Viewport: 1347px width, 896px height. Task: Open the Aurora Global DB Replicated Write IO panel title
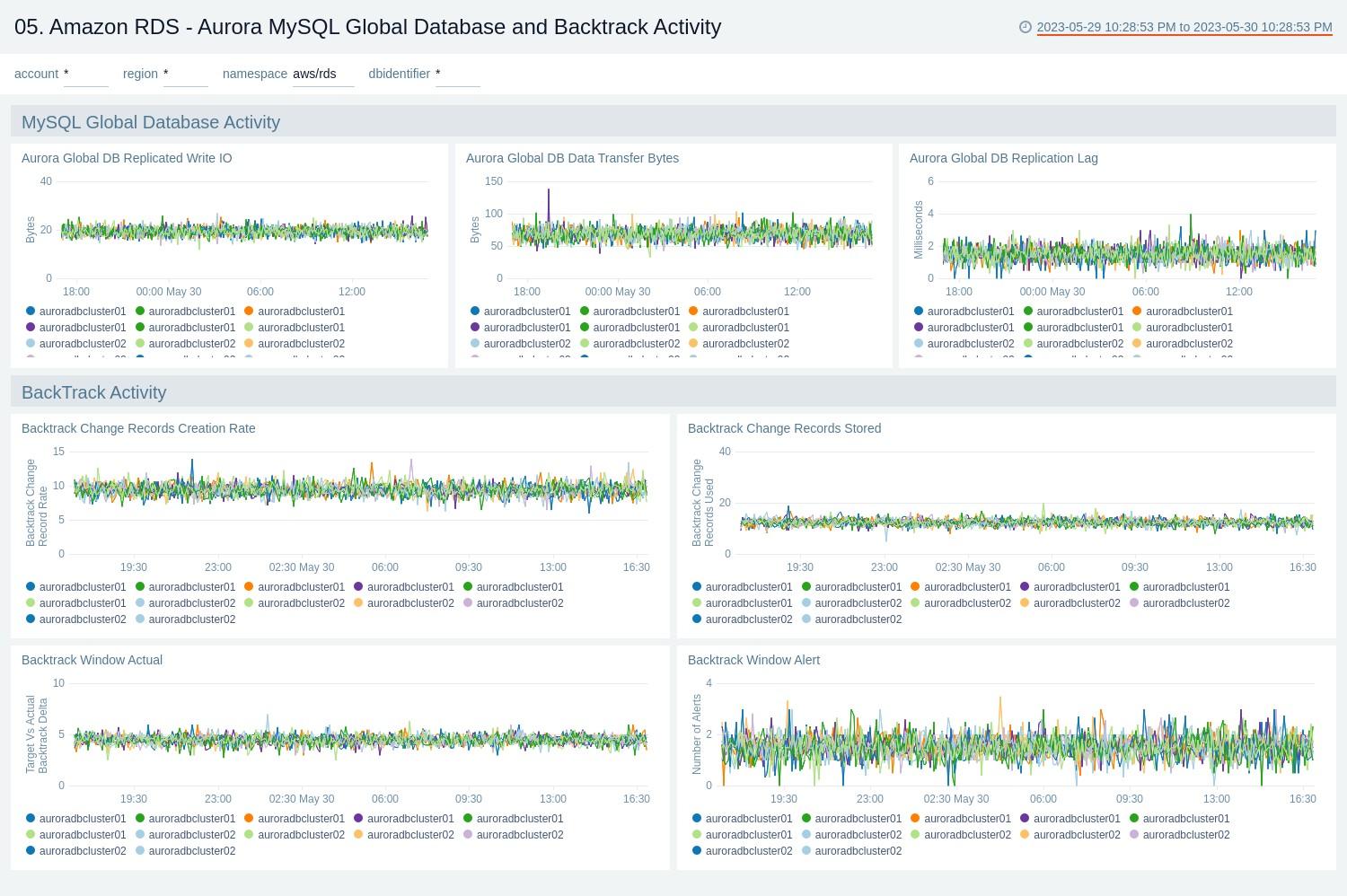pos(127,158)
